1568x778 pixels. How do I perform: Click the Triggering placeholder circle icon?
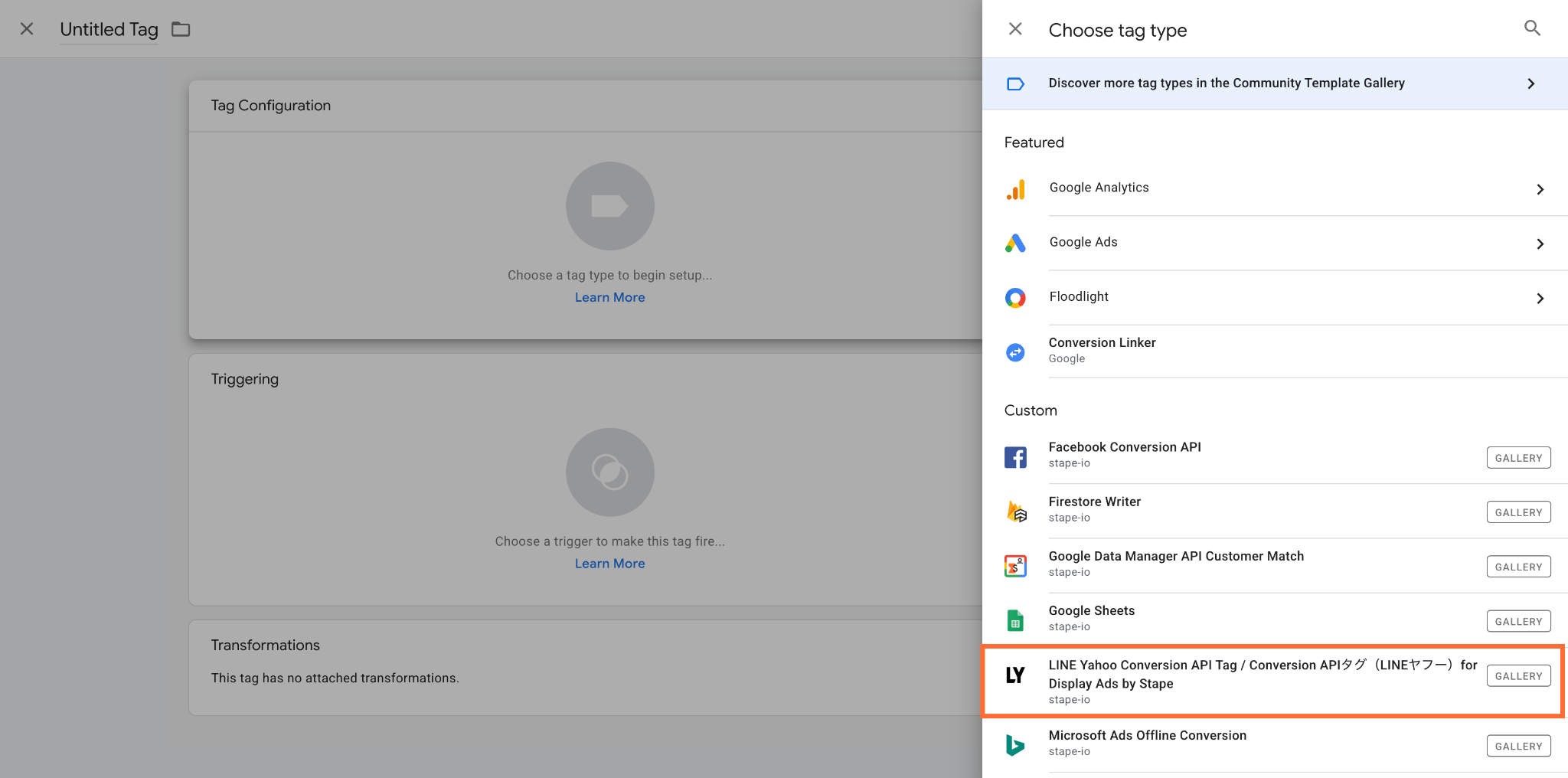click(609, 472)
